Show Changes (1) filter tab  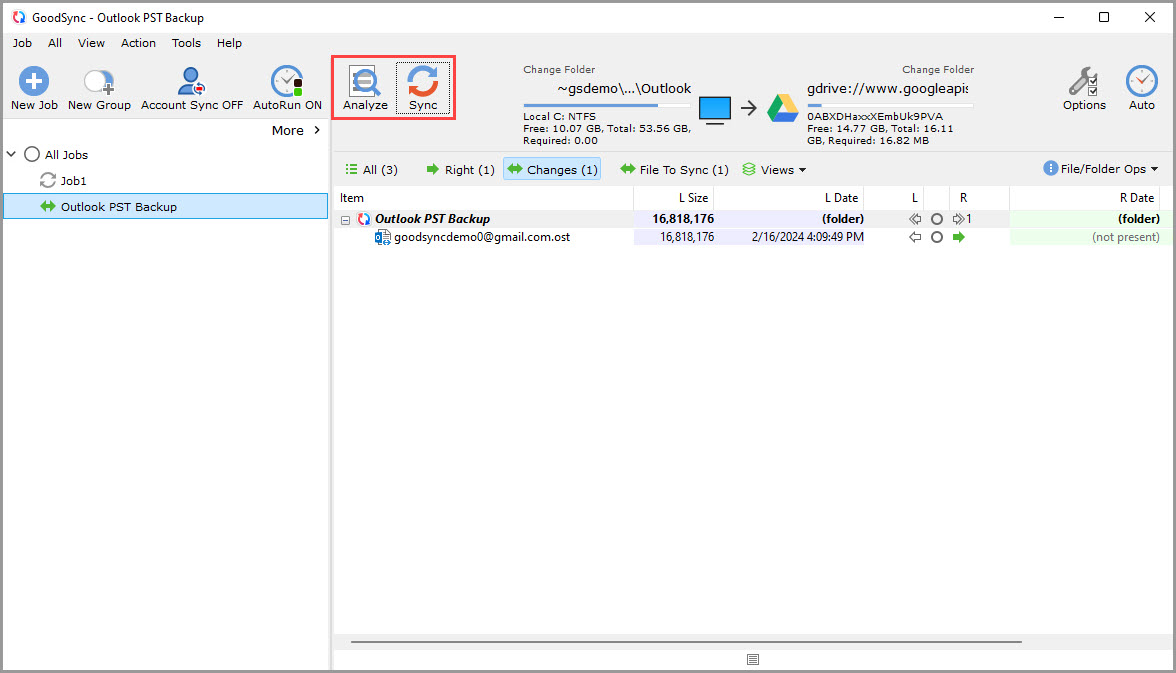552,170
